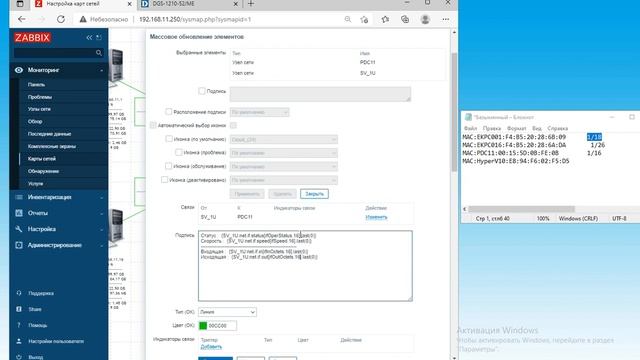Viewport: 640px width, 360px height.
Task: Open the Иконка (обслуживание) dropdown
Action: point(284,167)
